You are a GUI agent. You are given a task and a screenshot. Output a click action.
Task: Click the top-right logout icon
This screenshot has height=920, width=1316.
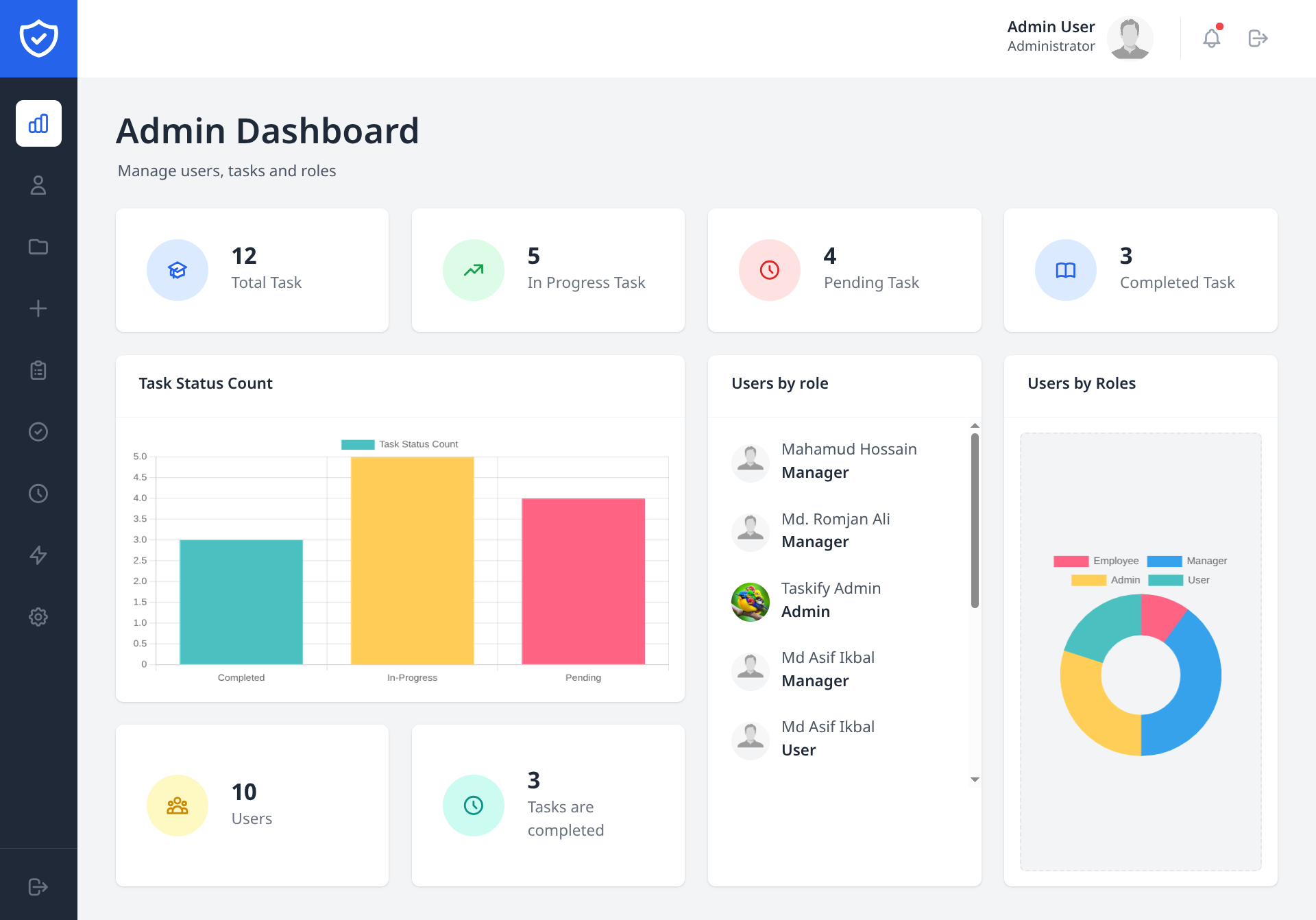[1259, 38]
